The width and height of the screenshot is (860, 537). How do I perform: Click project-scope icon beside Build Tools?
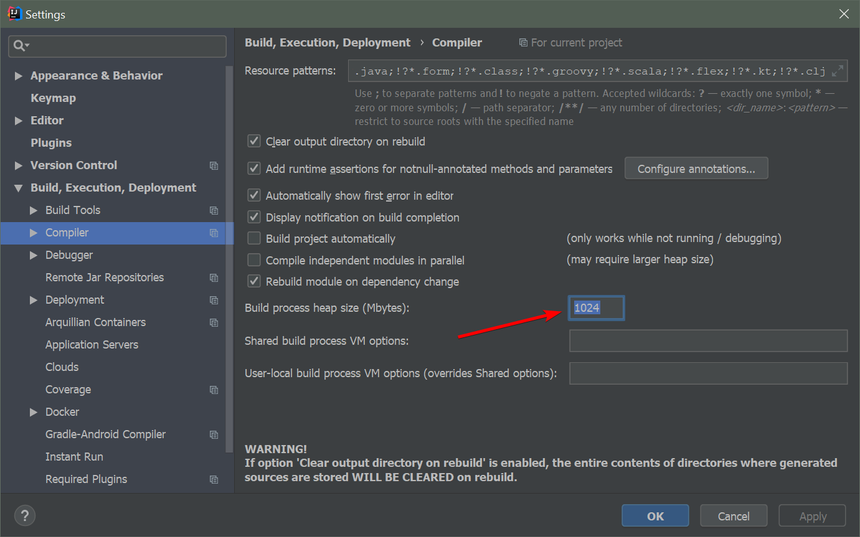click(x=214, y=211)
